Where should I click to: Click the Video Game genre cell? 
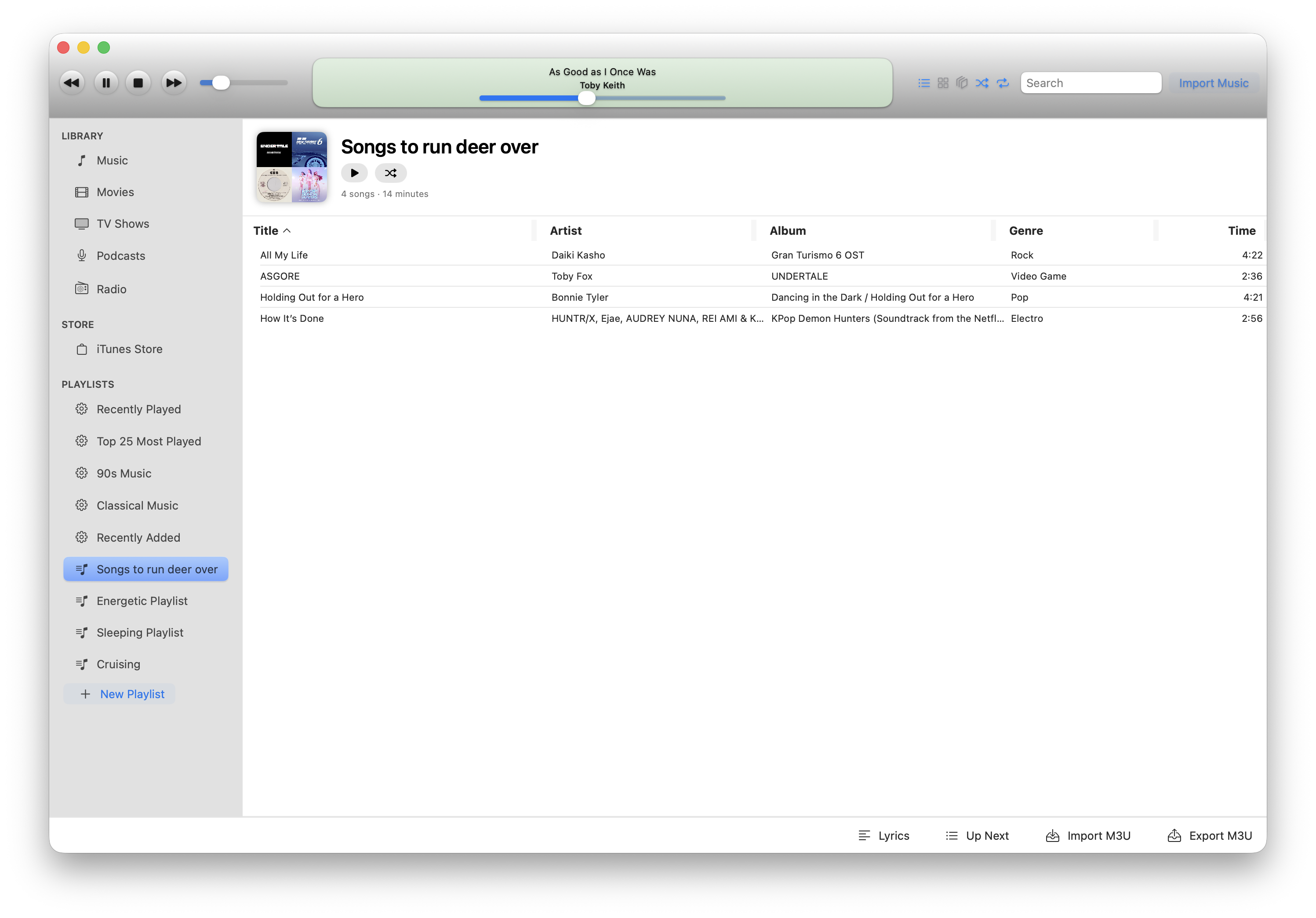pyautogui.click(x=1038, y=277)
